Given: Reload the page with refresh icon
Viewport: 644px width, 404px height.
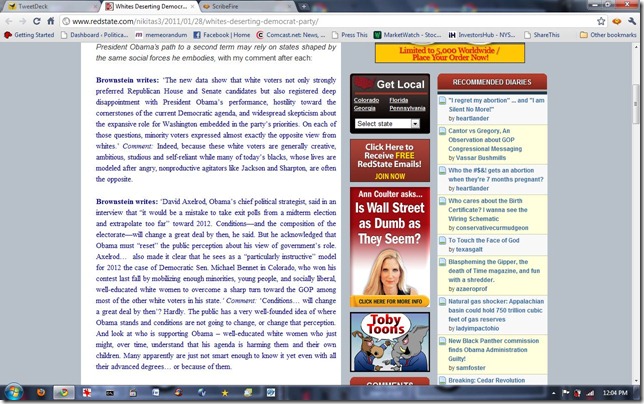Looking at the screenshot, I should coord(37,21).
